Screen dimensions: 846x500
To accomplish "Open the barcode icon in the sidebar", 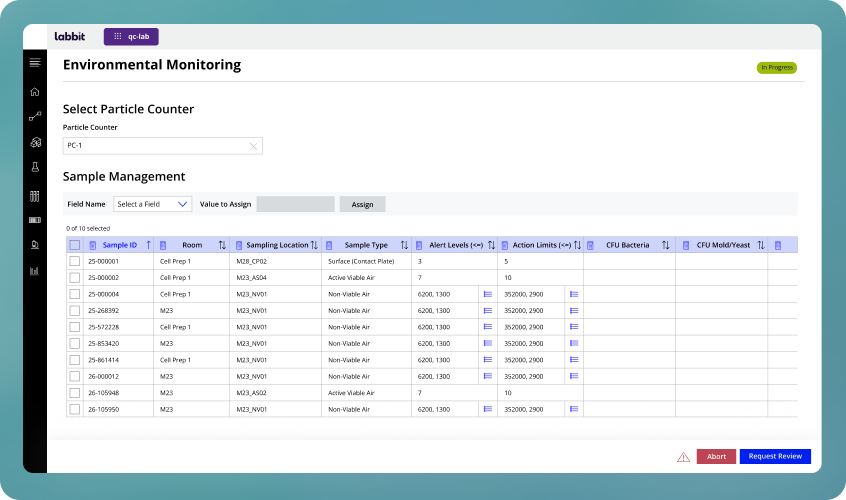I will (x=35, y=220).
